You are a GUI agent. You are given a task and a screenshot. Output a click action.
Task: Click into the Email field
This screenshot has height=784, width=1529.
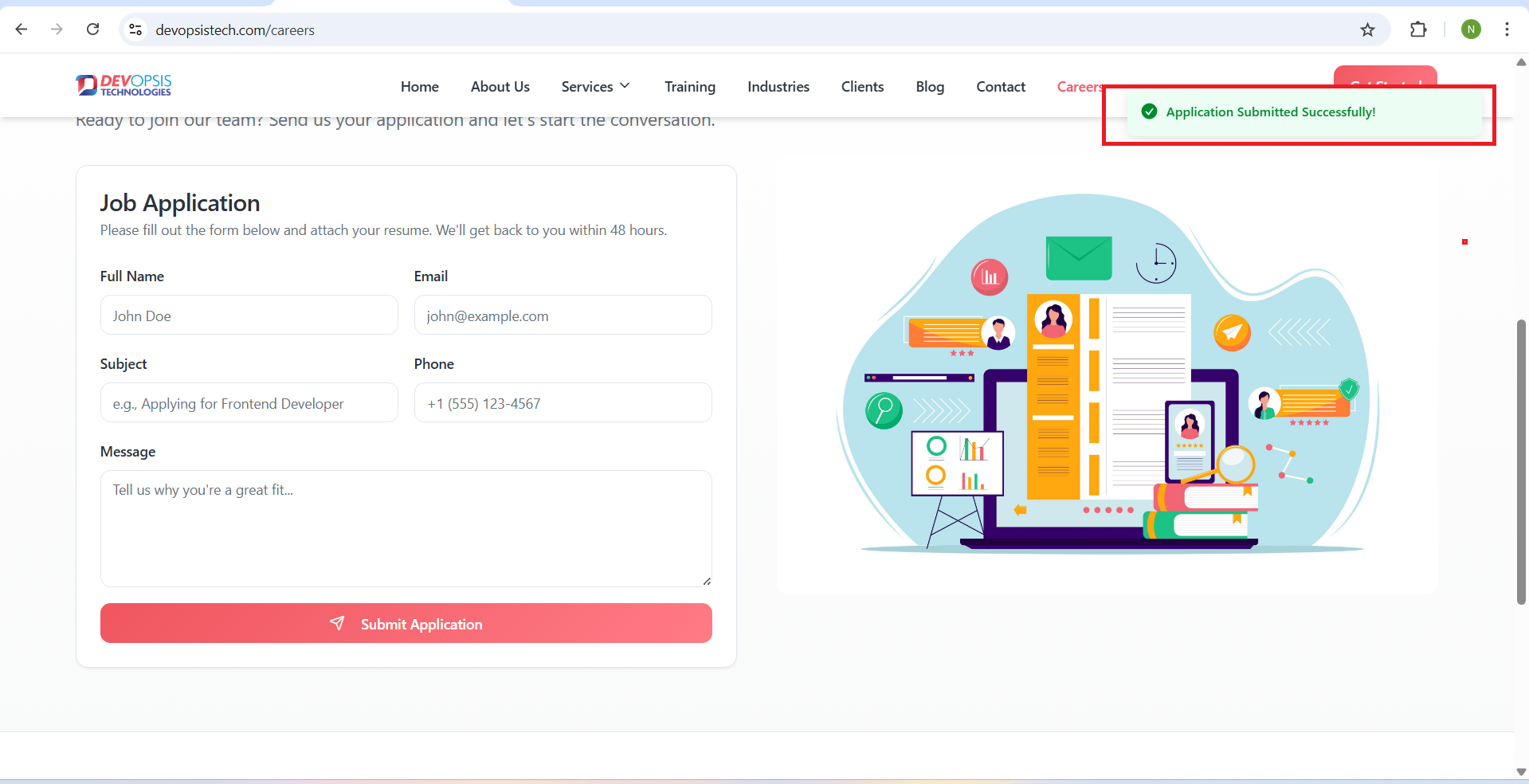pyautogui.click(x=563, y=316)
